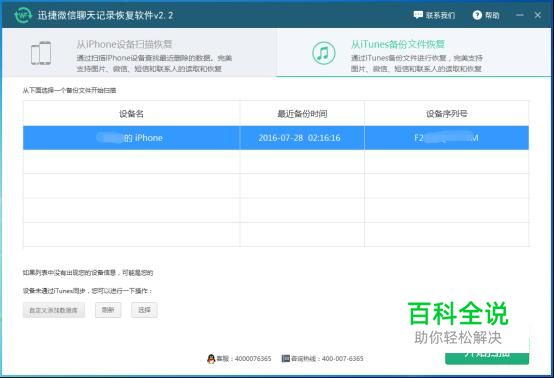This screenshot has width=554, height=378.
Task: Click the 从下面选择一个备份文件开始扫描 instruction text
Action: click(69, 90)
